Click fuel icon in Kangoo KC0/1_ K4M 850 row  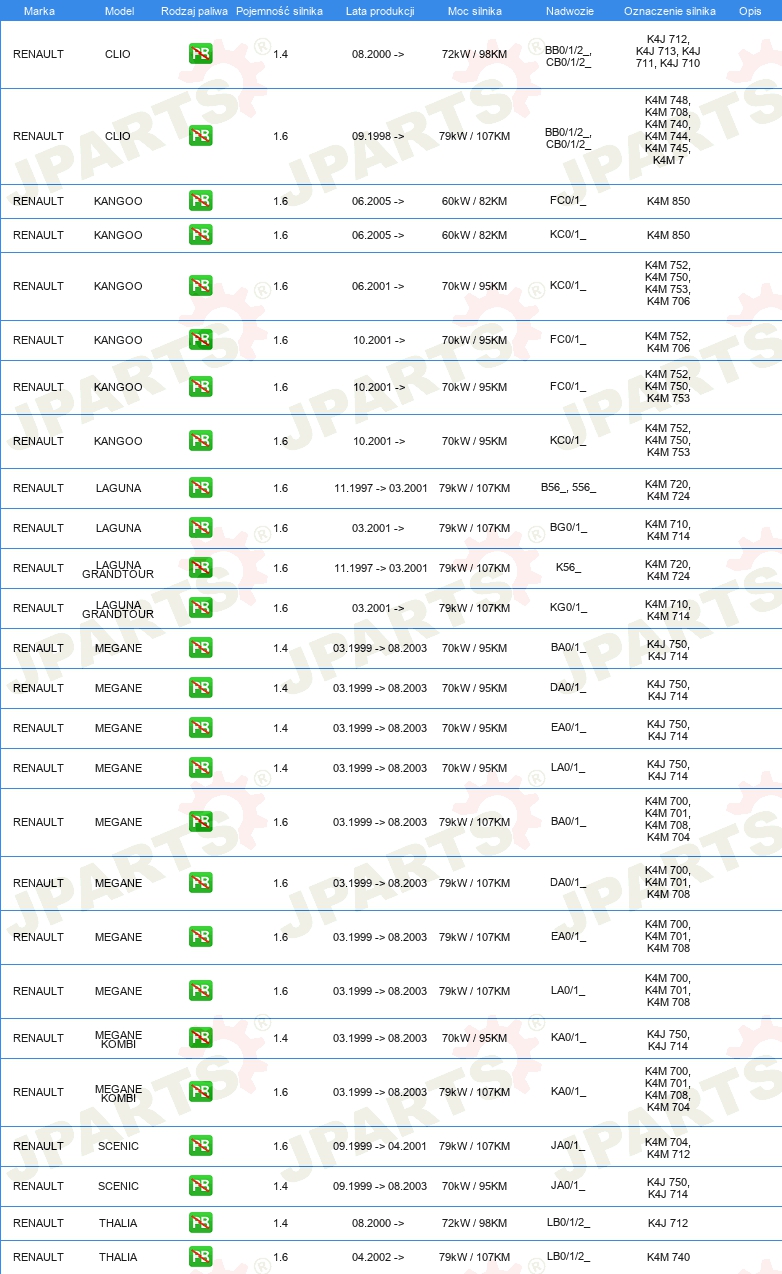pyautogui.click(x=200, y=235)
